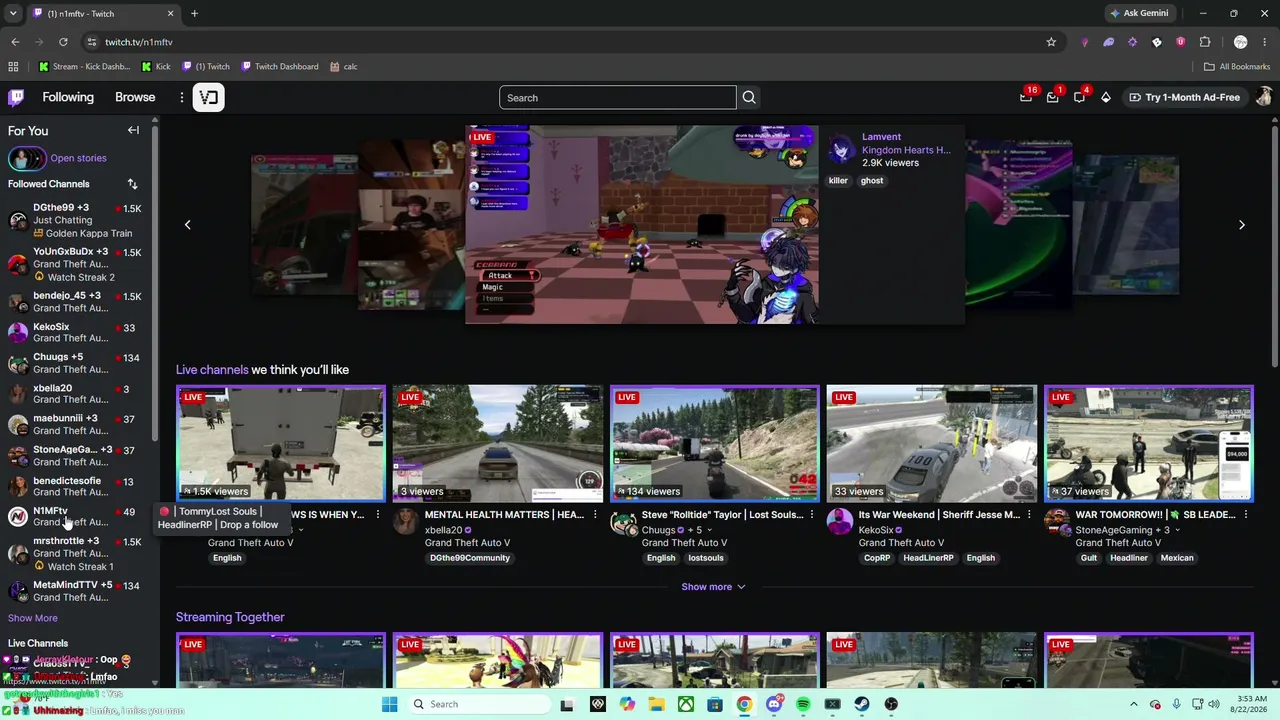Click Kingdom Hearts category link
Viewport: 1280px width, 720px height.
pyautogui.click(x=906, y=150)
